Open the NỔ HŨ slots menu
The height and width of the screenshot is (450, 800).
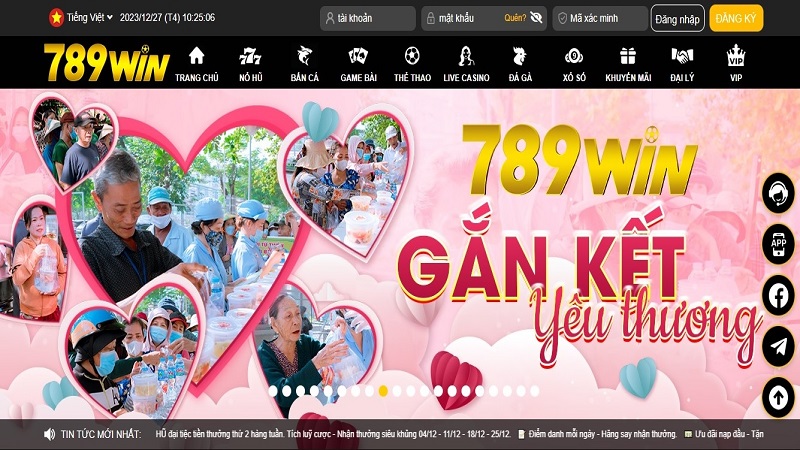[251, 64]
